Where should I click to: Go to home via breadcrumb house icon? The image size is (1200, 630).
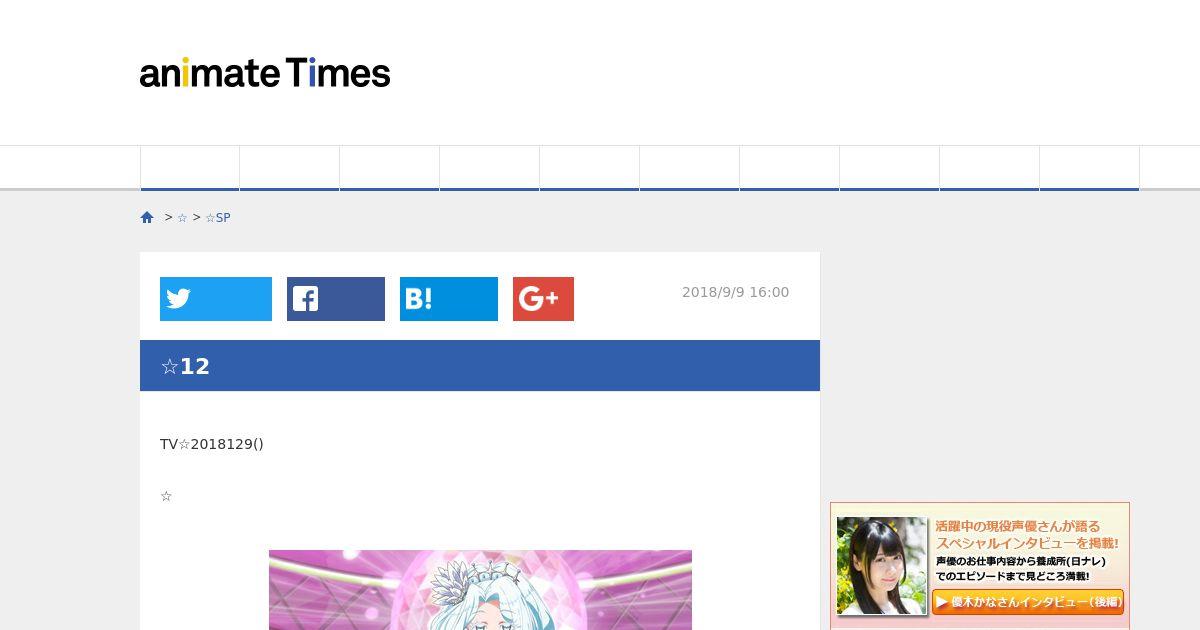pyautogui.click(x=147, y=217)
